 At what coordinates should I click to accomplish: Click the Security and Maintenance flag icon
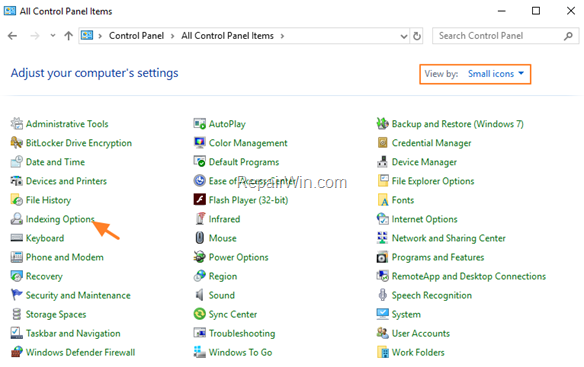pos(16,295)
